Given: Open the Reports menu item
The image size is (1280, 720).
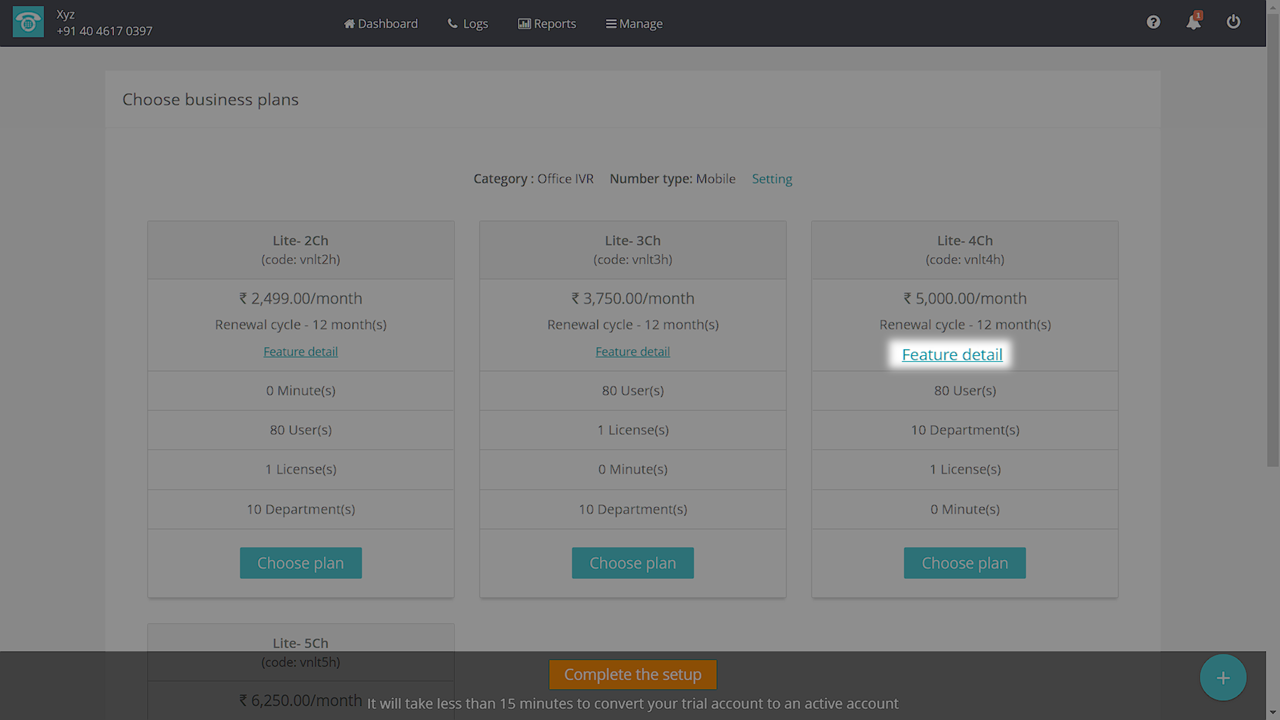Looking at the screenshot, I should pyautogui.click(x=547, y=23).
